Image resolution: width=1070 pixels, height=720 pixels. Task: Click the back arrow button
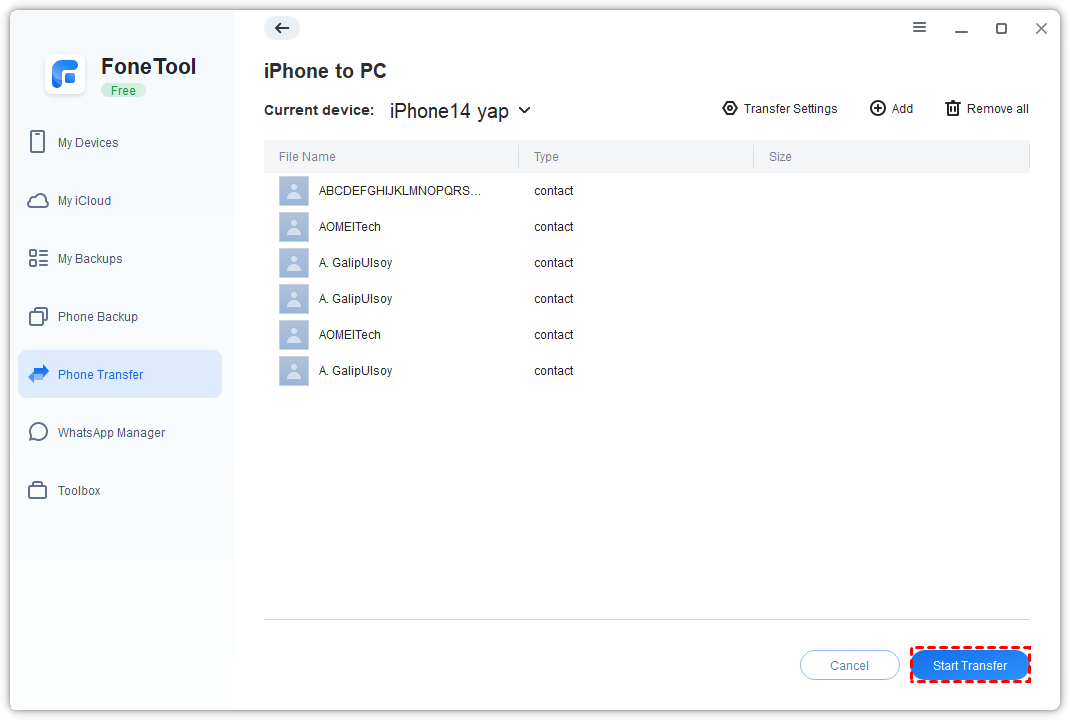(x=282, y=28)
